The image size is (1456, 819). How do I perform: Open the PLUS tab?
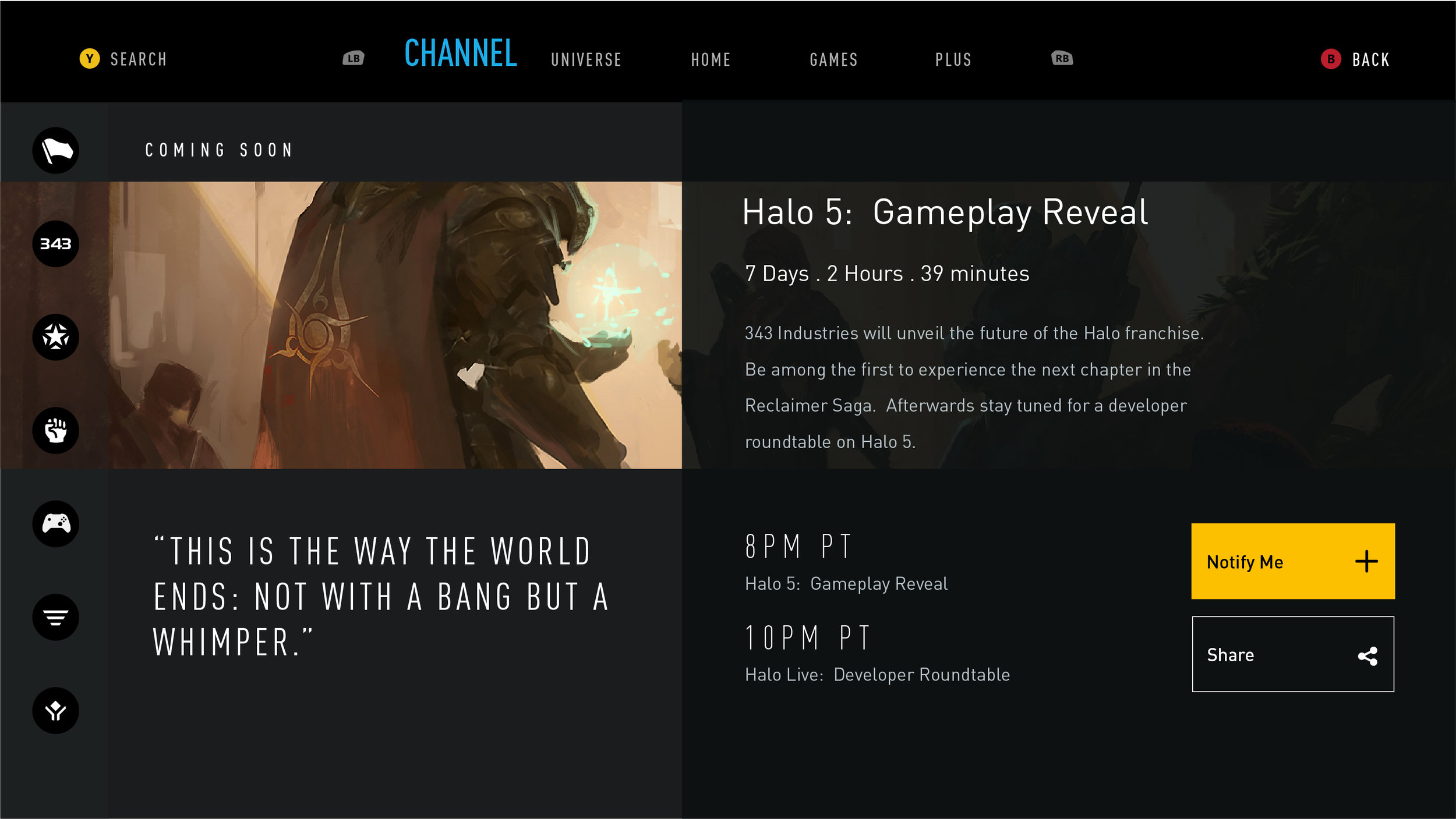click(x=953, y=59)
